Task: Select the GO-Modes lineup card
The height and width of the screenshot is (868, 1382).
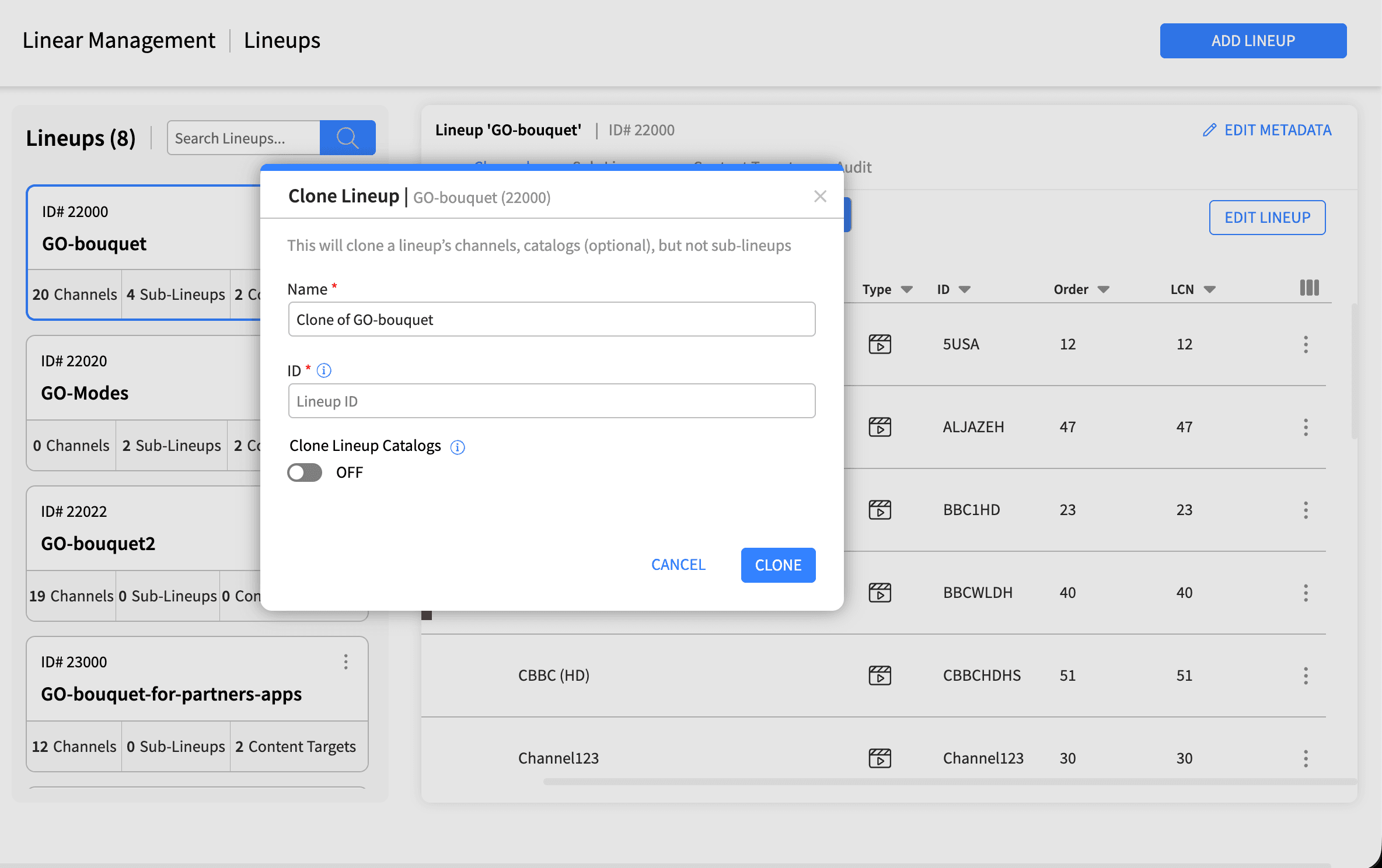Action: [x=144, y=402]
